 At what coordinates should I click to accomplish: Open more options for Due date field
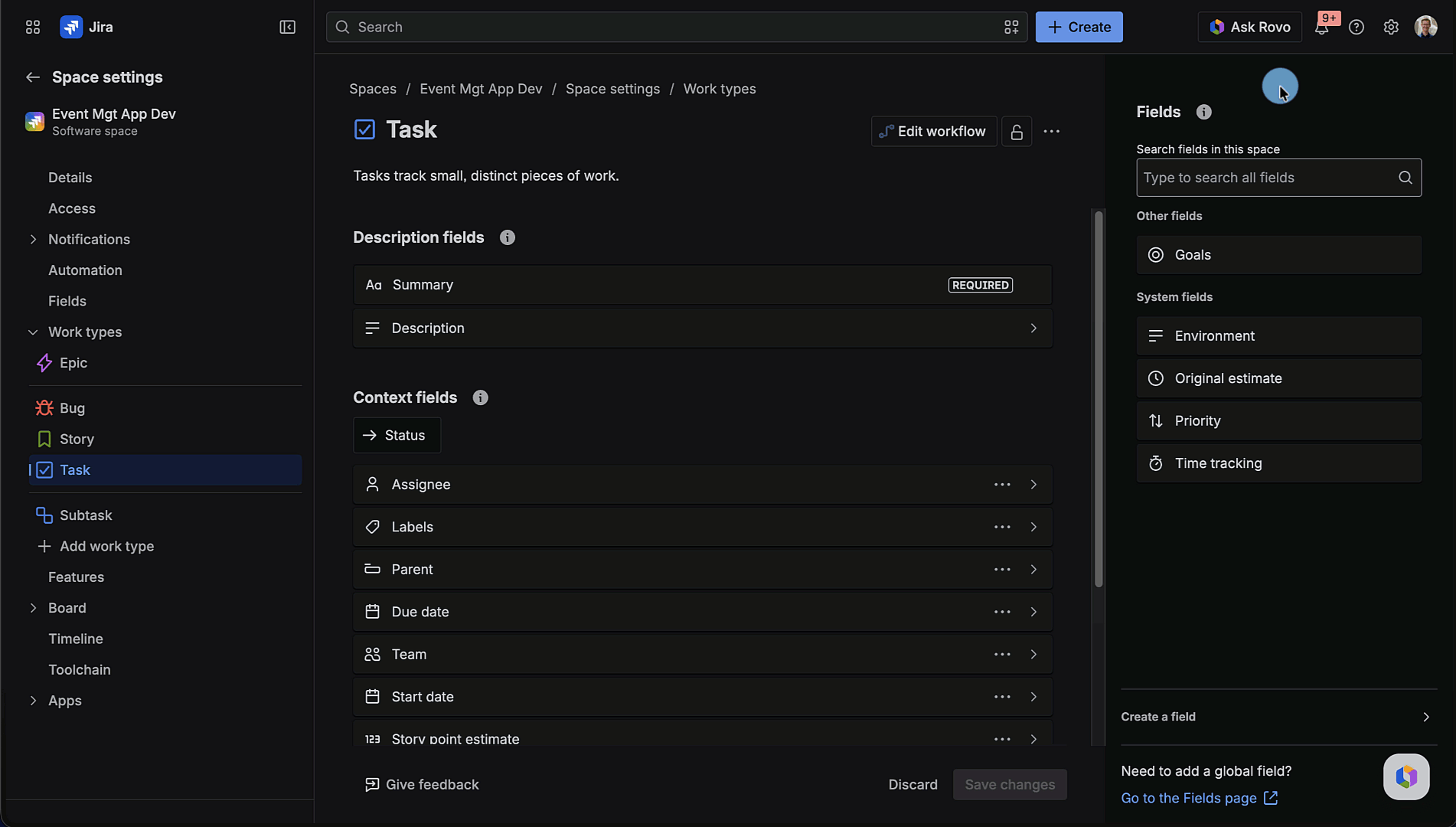click(x=1002, y=612)
